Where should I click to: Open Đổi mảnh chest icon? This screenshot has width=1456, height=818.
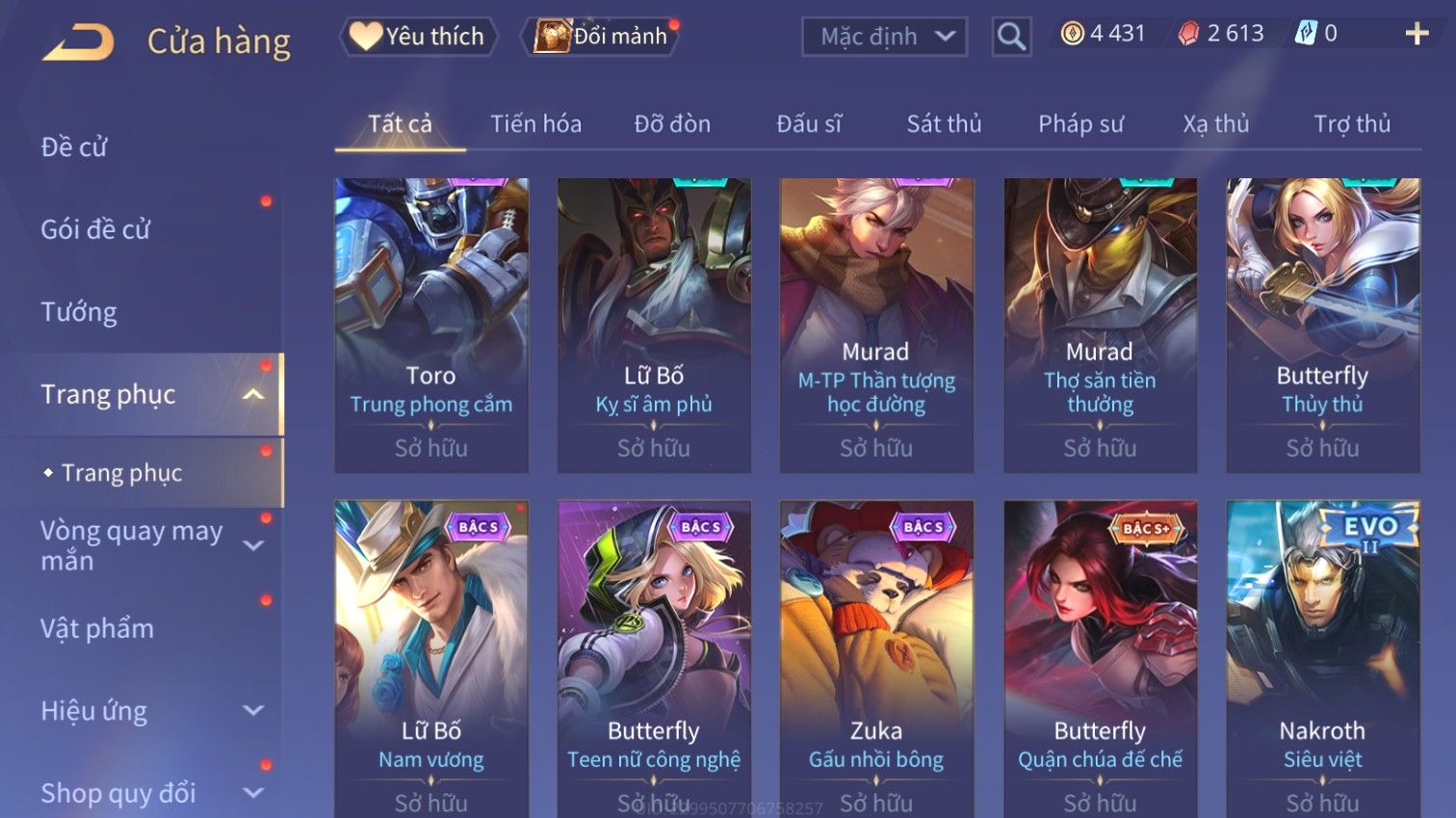pyautogui.click(x=553, y=36)
